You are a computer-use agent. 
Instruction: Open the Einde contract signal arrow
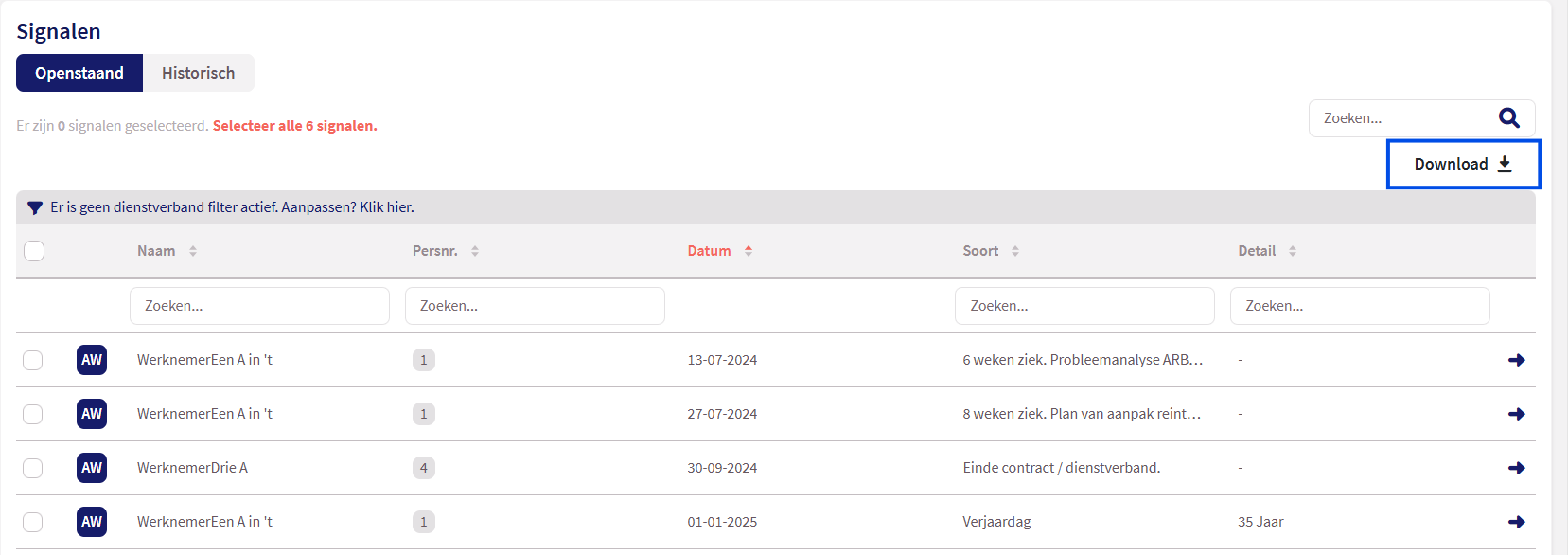[x=1516, y=468]
